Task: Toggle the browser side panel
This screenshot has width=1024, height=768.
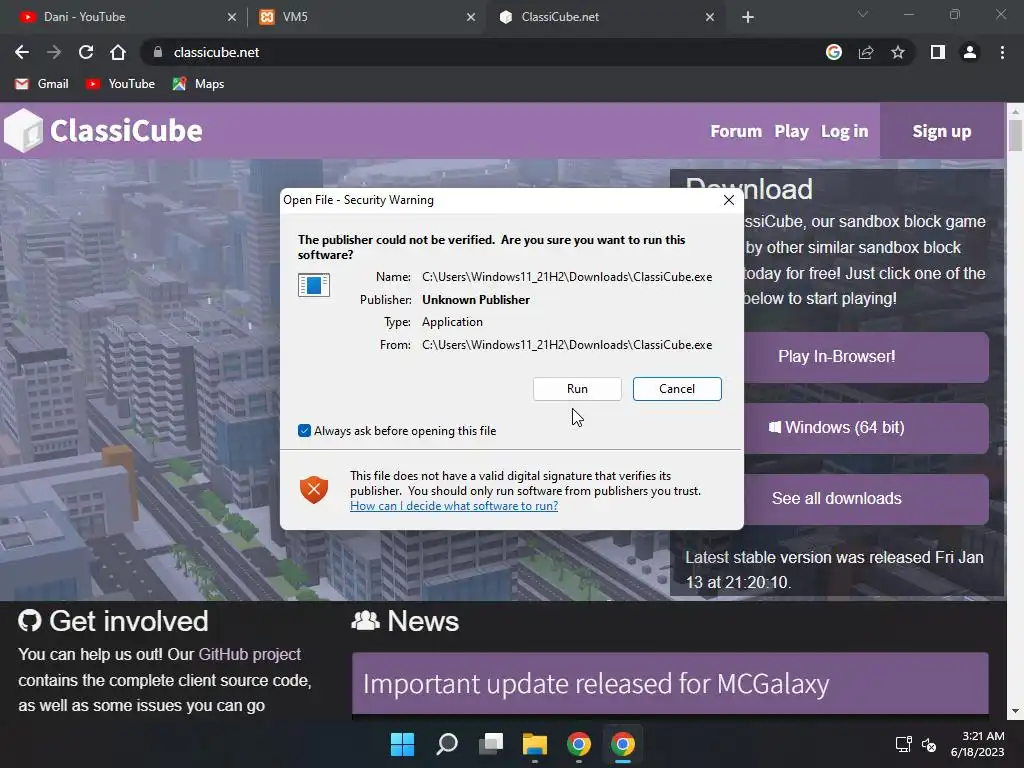Action: pyautogui.click(x=938, y=52)
